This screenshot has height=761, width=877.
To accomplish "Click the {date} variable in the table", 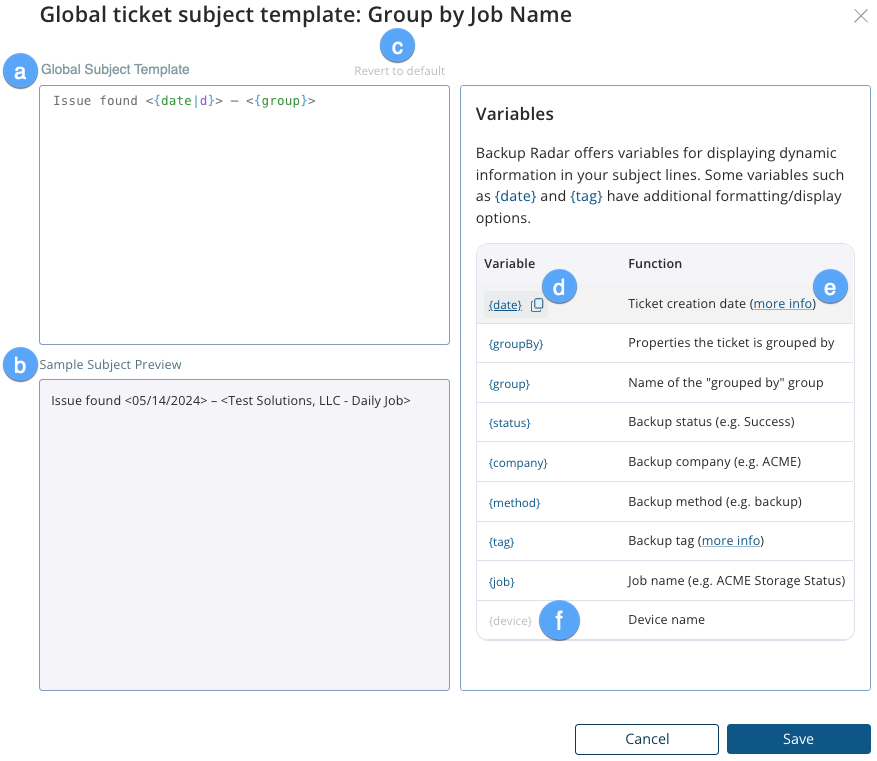I will (505, 305).
